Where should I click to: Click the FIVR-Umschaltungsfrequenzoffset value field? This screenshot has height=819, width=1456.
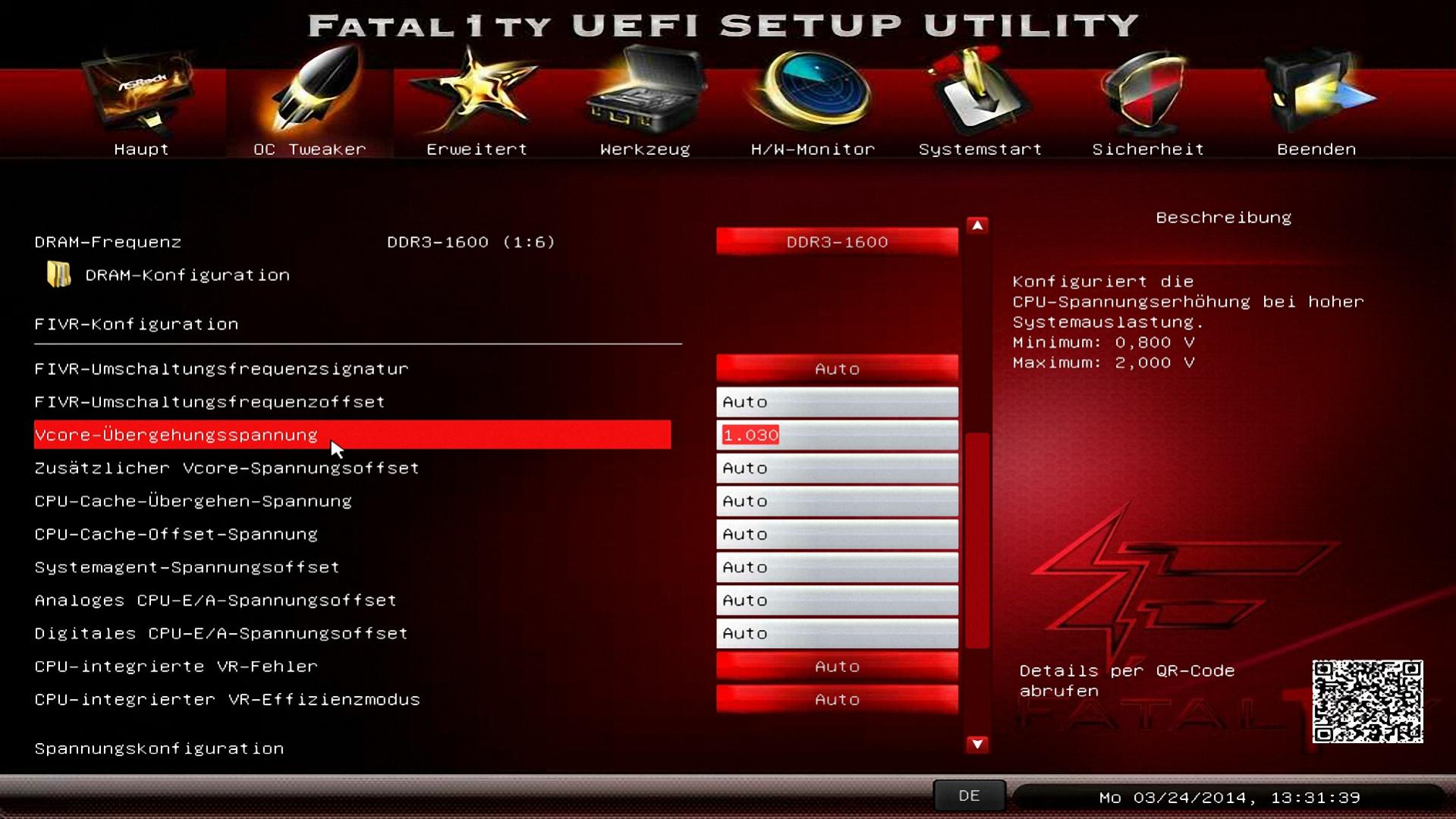pyautogui.click(x=837, y=402)
